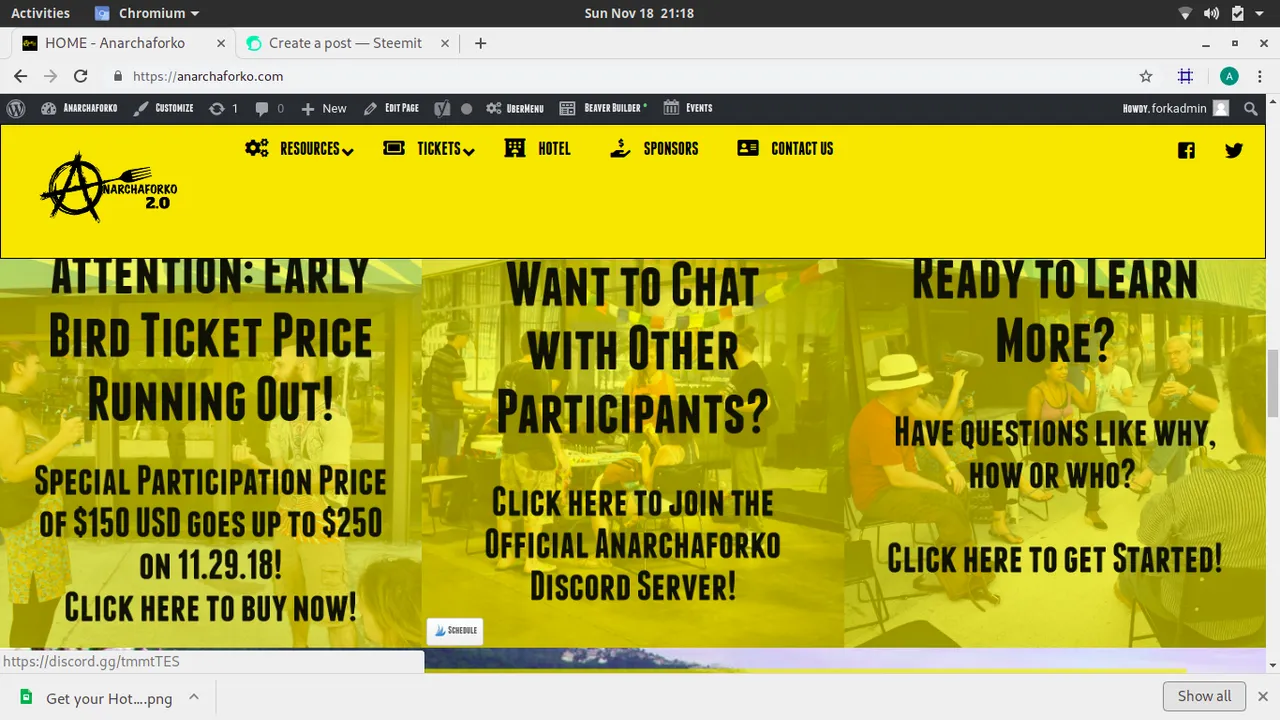1280x720 pixels.
Task: Go forward in the browser
Action: point(50,76)
